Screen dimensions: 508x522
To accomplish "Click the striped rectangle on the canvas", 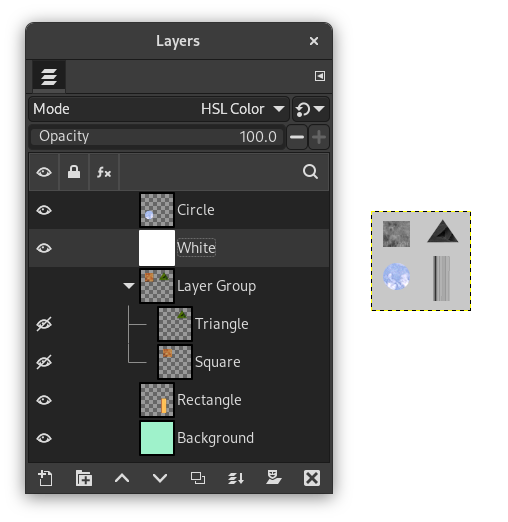I will click(442, 278).
